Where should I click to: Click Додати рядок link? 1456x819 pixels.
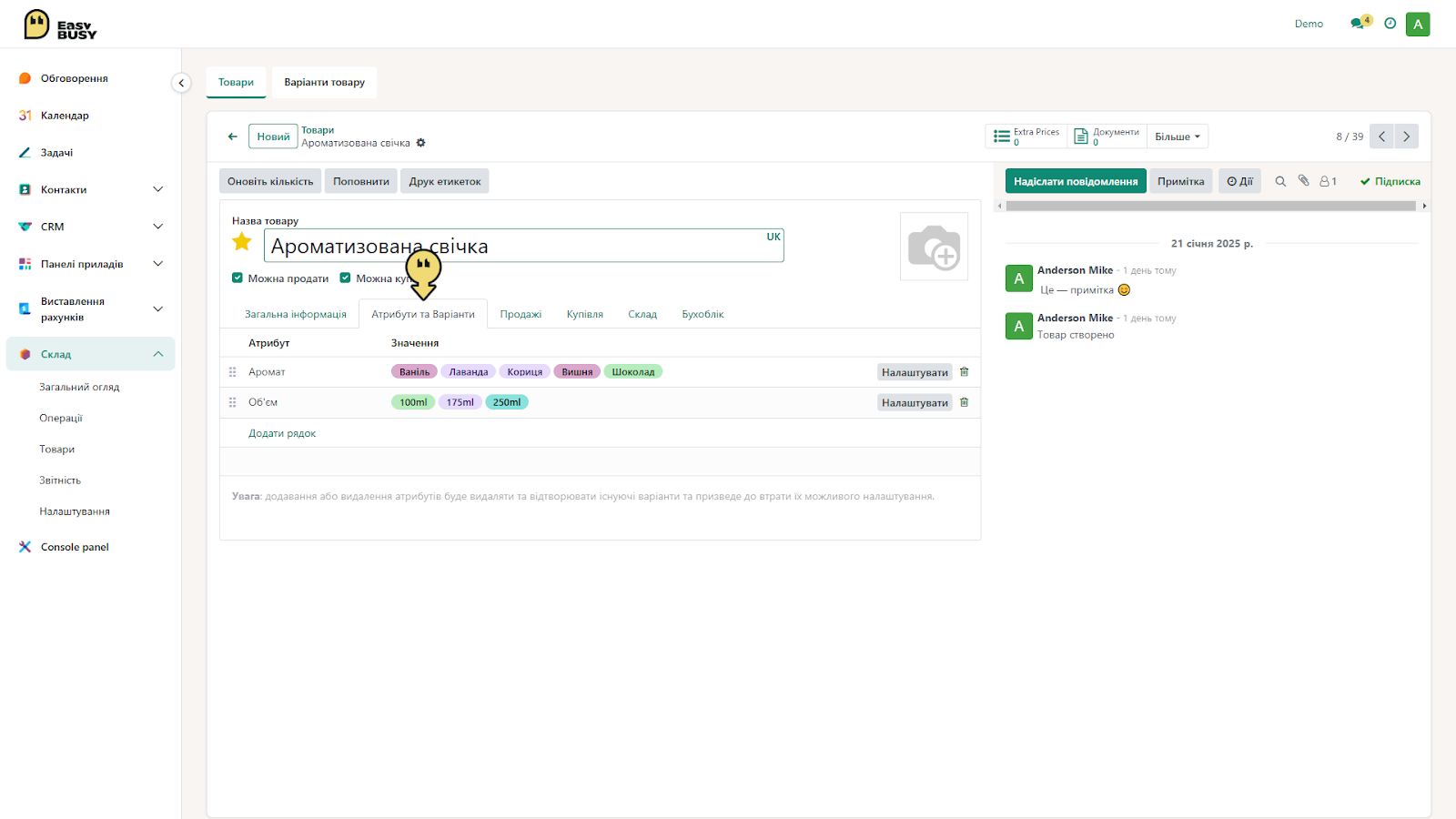[282, 433]
